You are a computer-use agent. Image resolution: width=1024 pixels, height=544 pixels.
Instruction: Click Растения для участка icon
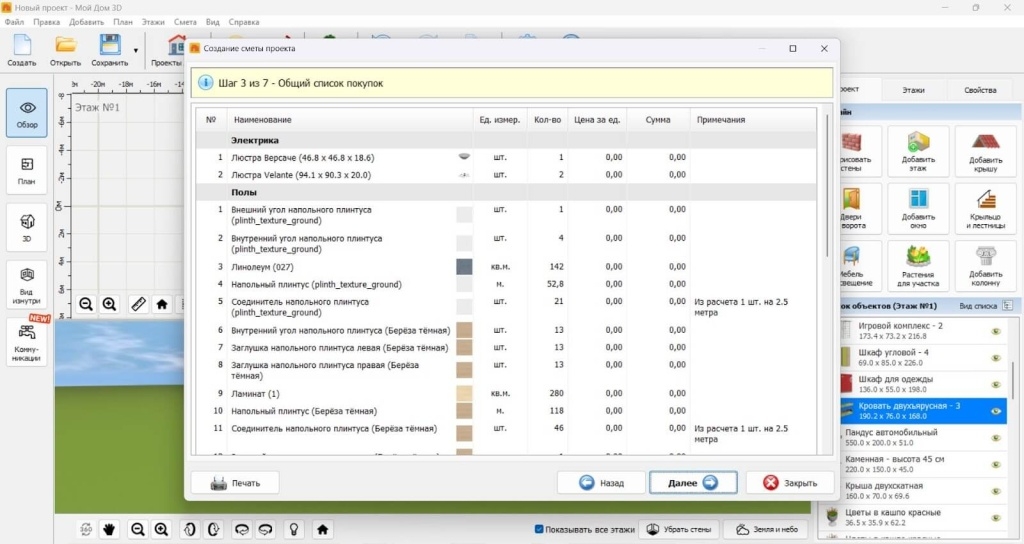[918, 264]
